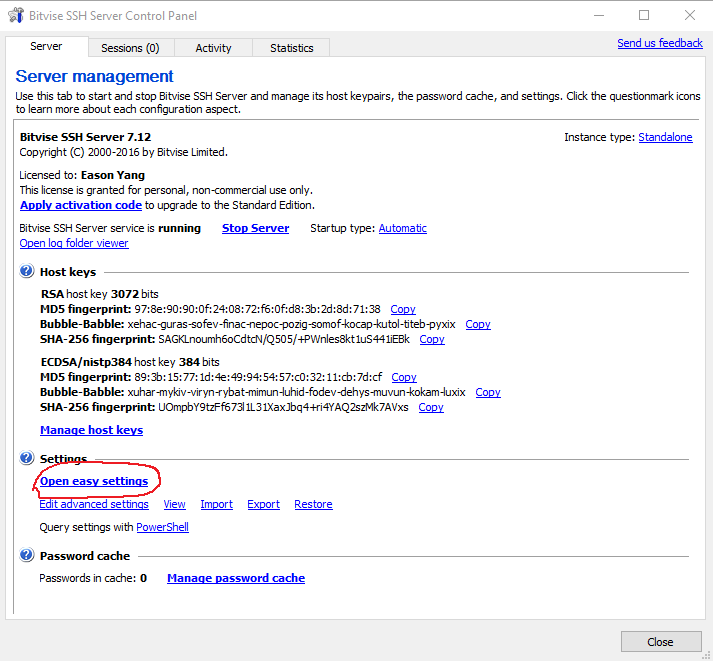Image resolution: width=713 pixels, height=661 pixels.
Task: Click the xehac-guras Bubble-Babble text
Action: [291, 324]
